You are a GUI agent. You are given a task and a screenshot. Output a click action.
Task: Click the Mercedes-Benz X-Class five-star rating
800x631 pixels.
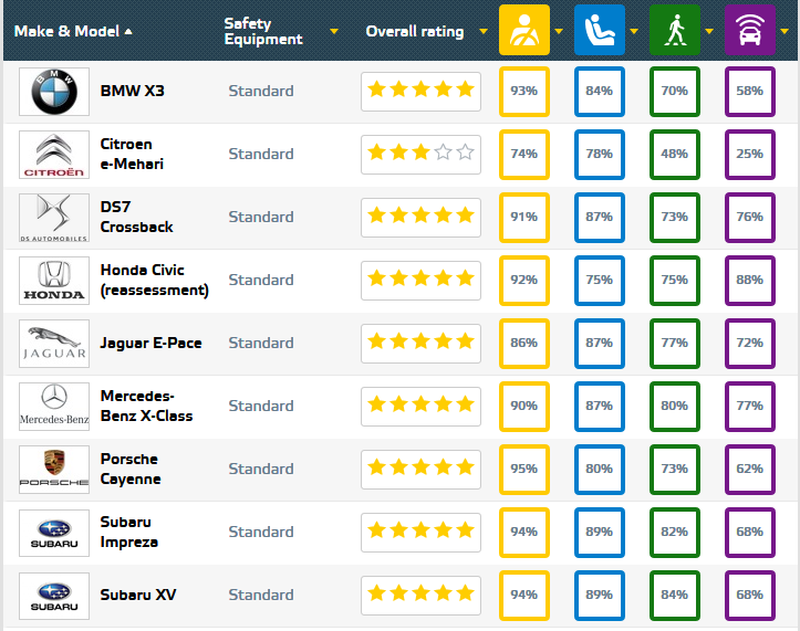pyautogui.click(x=420, y=406)
